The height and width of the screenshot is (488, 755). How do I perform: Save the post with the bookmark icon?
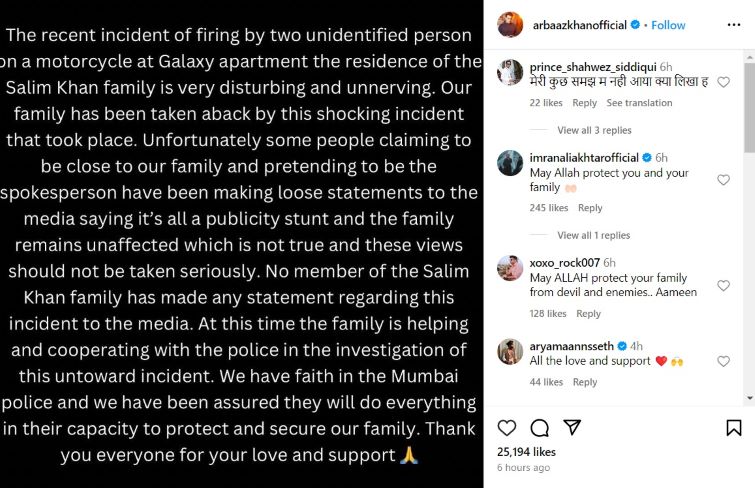pos(733,428)
